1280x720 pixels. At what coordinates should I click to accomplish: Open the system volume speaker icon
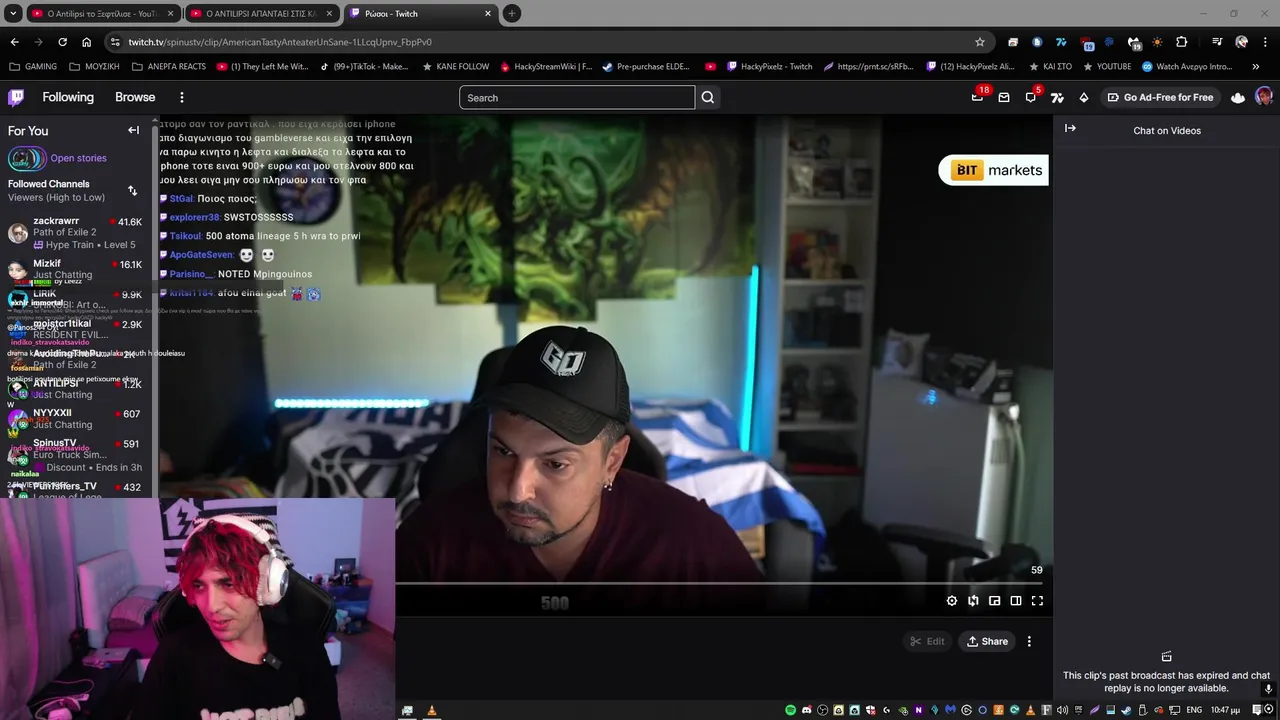click(1062, 710)
